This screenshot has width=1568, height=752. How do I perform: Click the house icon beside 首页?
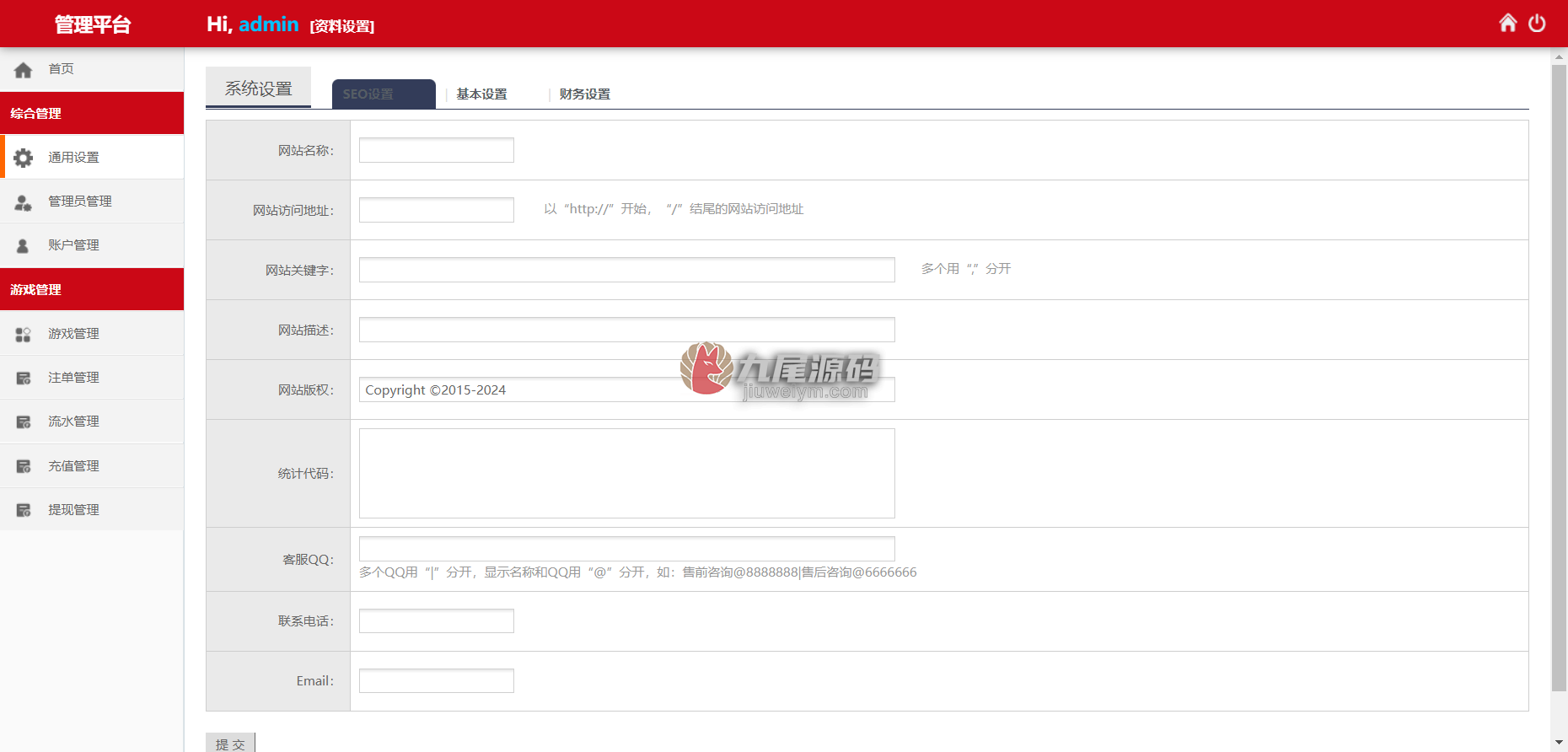(x=23, y=70)
